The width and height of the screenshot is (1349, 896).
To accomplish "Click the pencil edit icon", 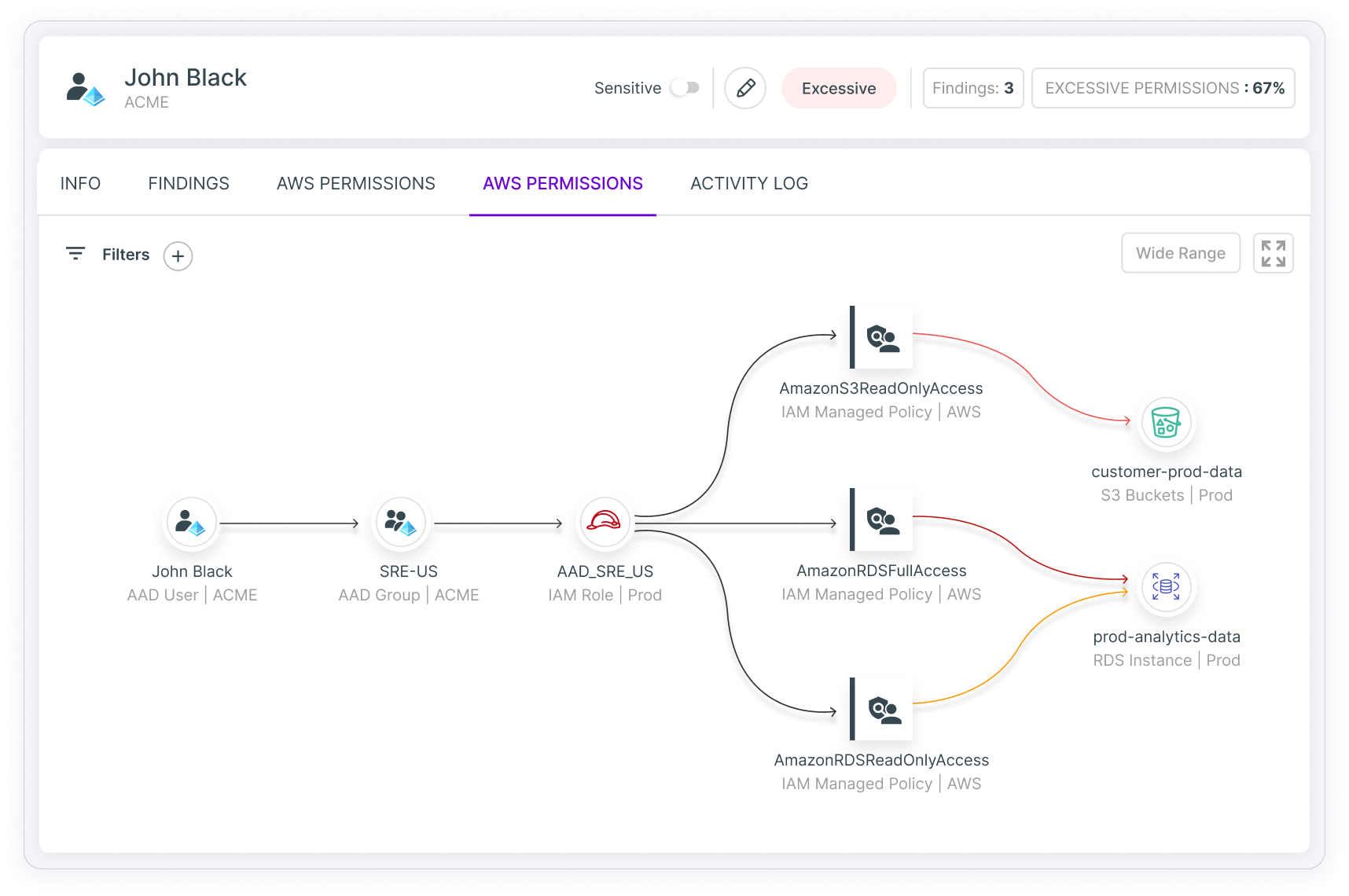I will 745,88.
